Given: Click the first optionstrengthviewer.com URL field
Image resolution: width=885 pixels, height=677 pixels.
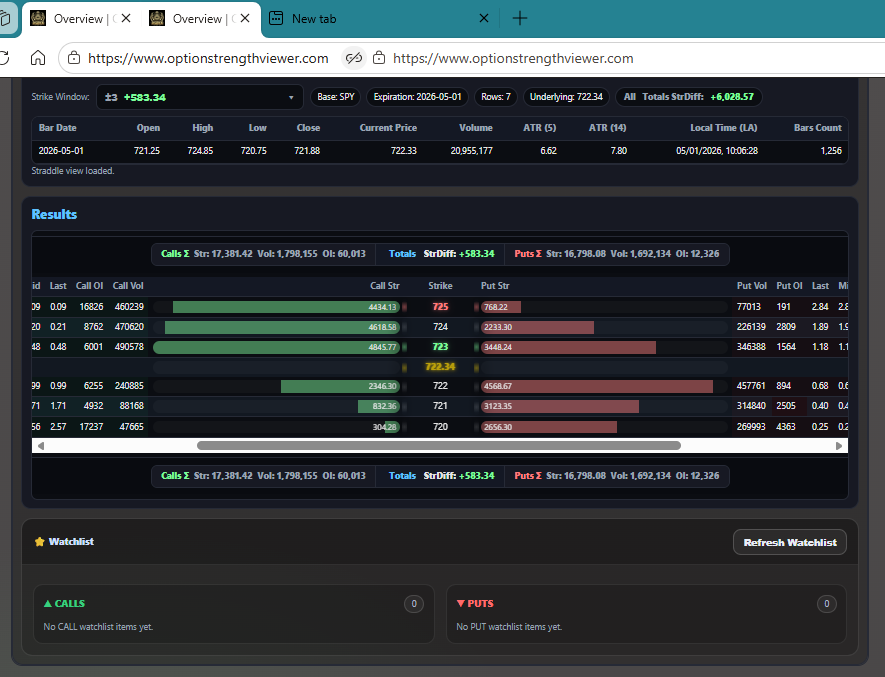Looking at the screenshot, I should tap(208, 58).
